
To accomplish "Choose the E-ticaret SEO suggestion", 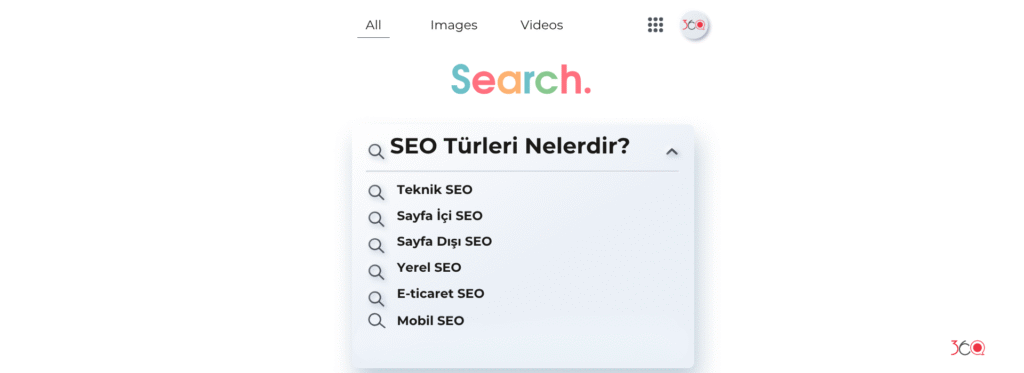I will click(441, 294).
